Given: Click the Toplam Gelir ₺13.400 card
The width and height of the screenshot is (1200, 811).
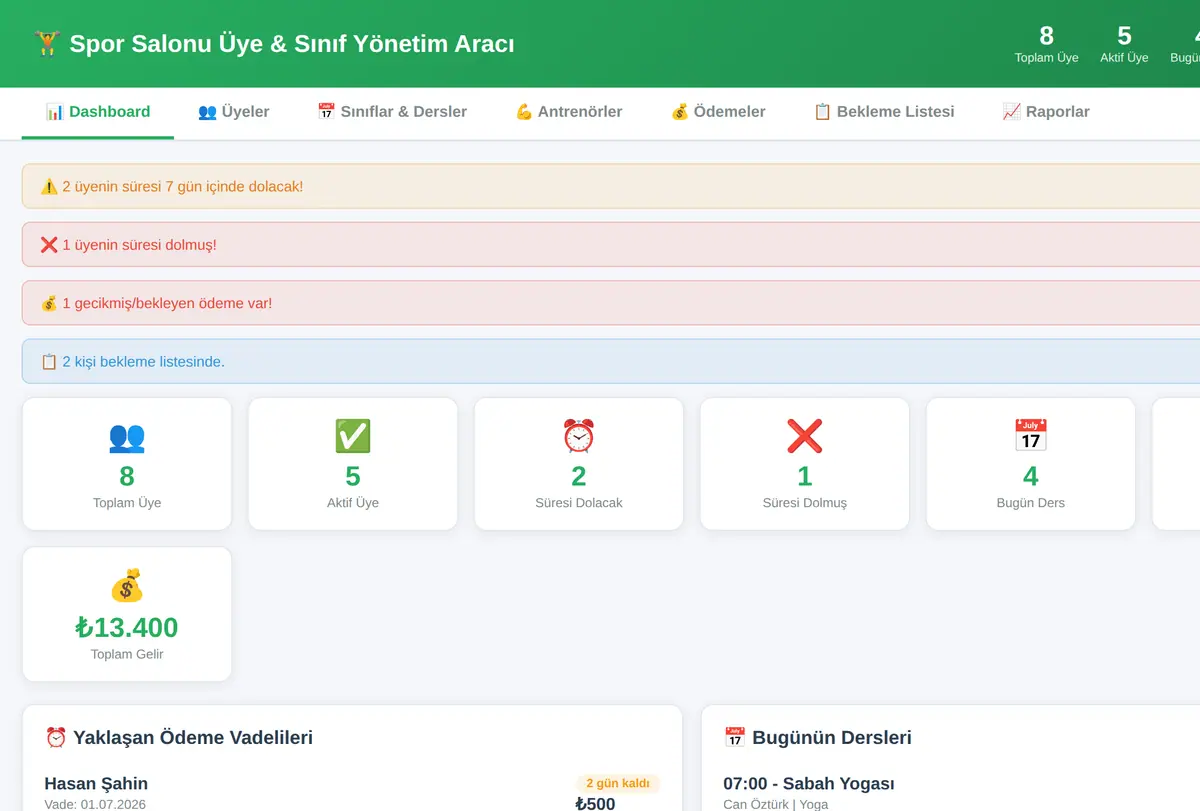Looking at the screenshot, I should click(x=127, y=614).
